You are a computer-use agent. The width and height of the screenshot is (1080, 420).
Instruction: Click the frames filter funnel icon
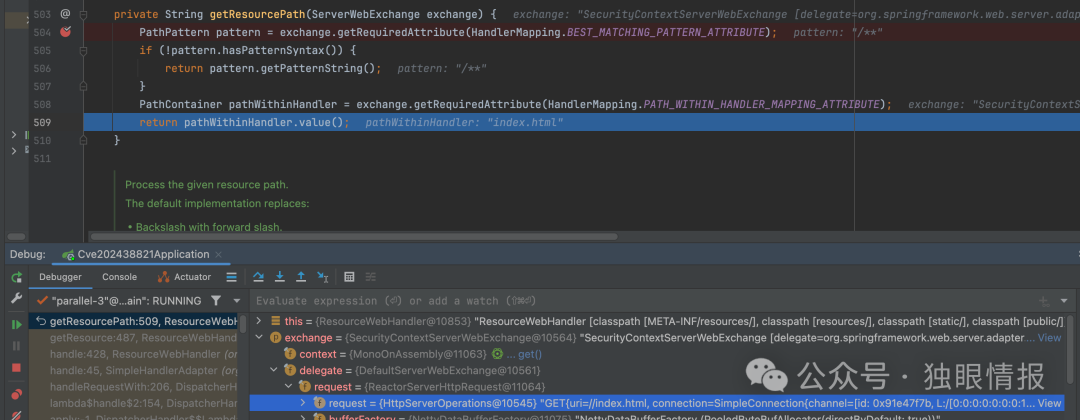click(x=216, y=301)
